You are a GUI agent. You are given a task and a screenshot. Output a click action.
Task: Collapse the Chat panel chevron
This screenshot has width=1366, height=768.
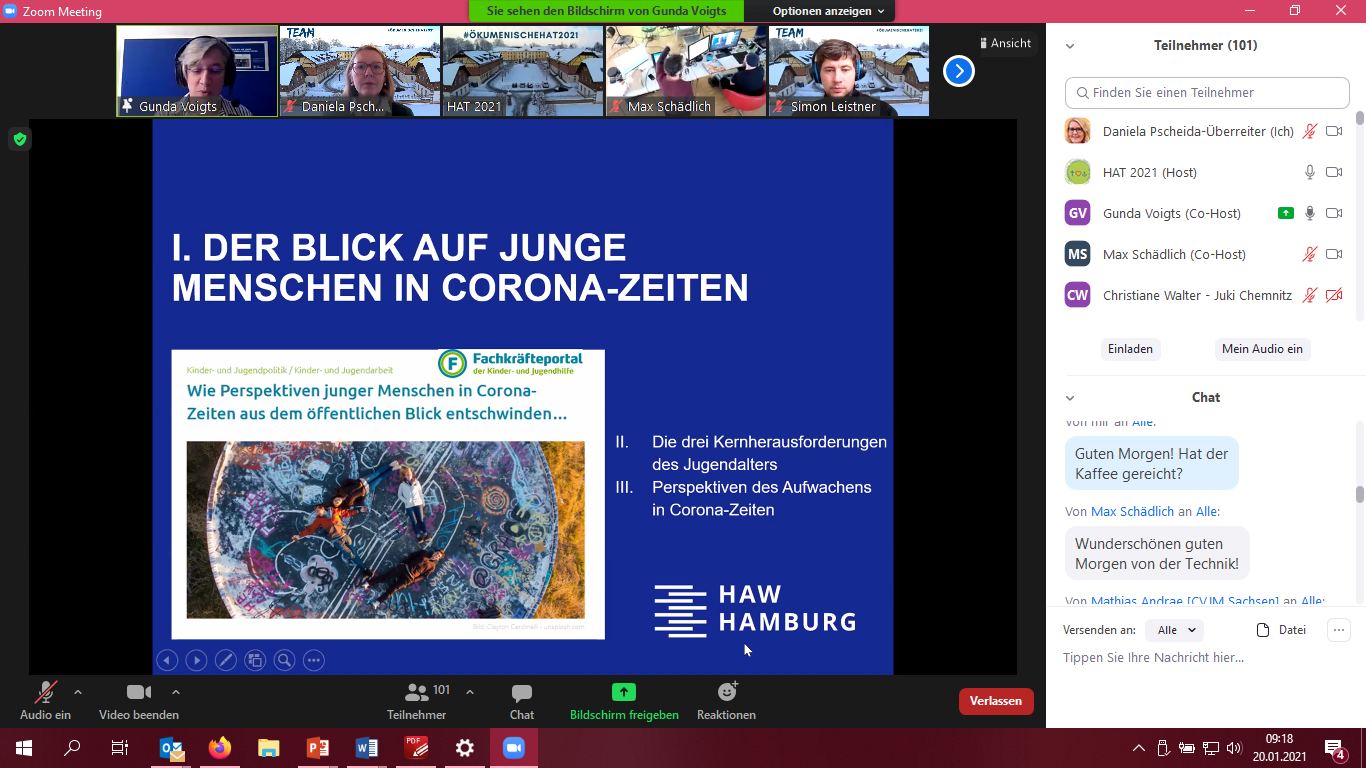1070,398
